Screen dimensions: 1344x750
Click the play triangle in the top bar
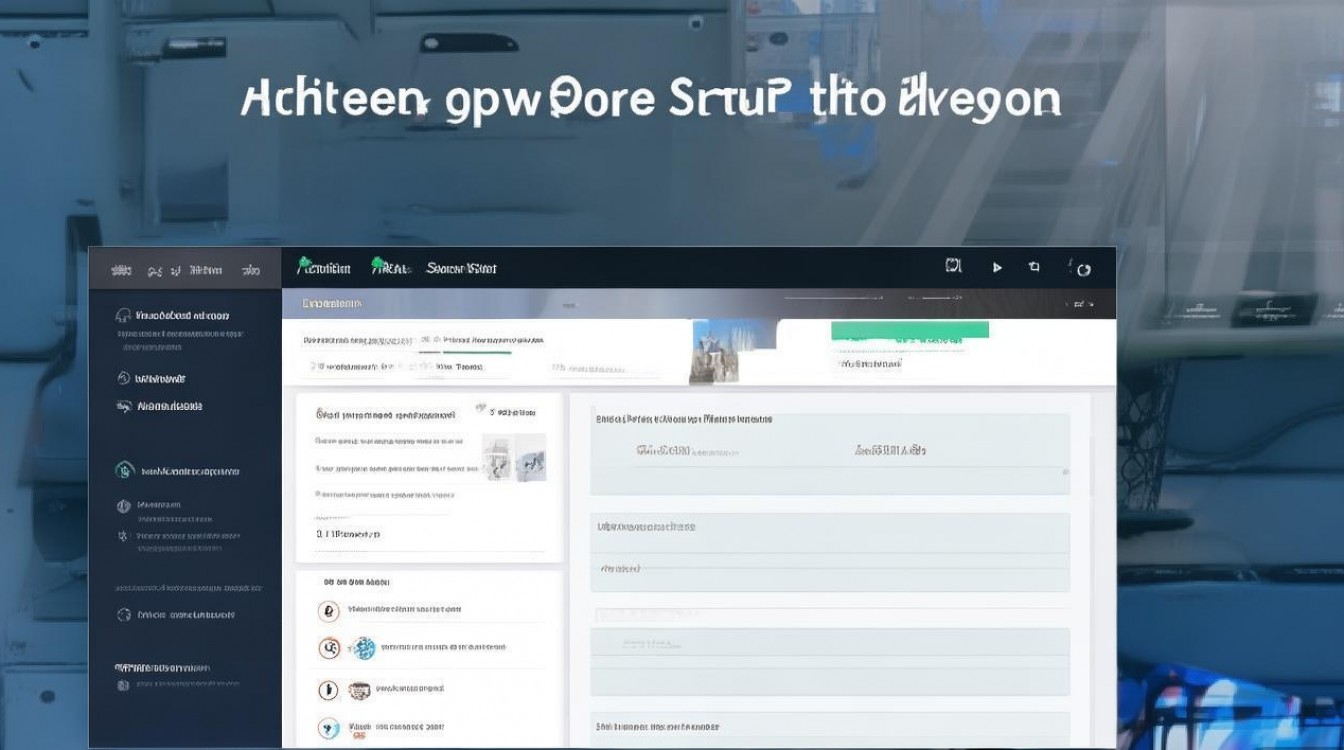(x=997, y=268)
